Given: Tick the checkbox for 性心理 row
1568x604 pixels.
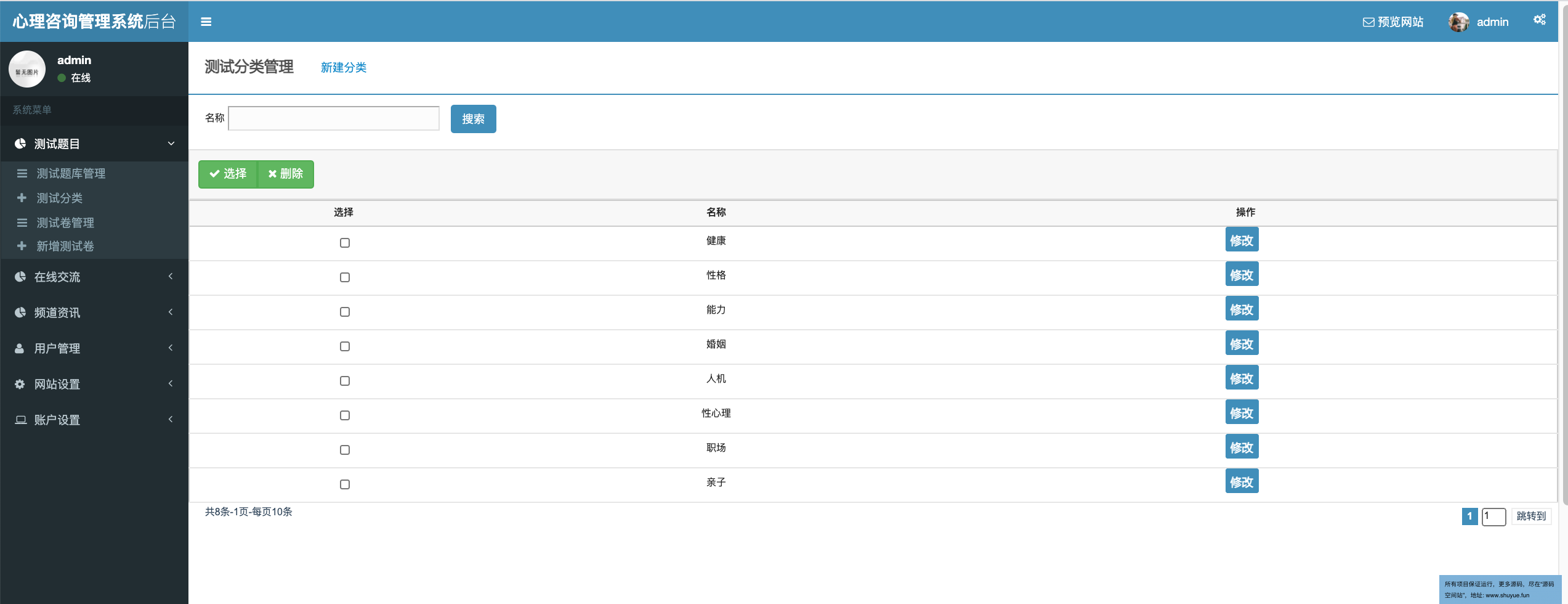Looking at the screenshot, I should point(345,415).
